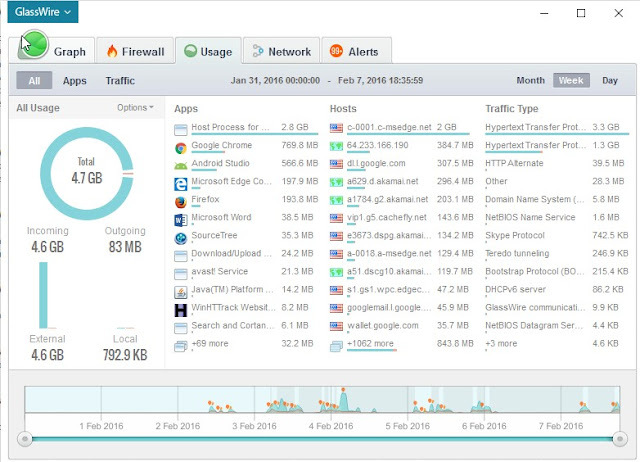Image resolution: width=640 pixels, height=462 pixels.
Task: Click the a629.d.akamai.net host icon
Action: coord(336,182)
